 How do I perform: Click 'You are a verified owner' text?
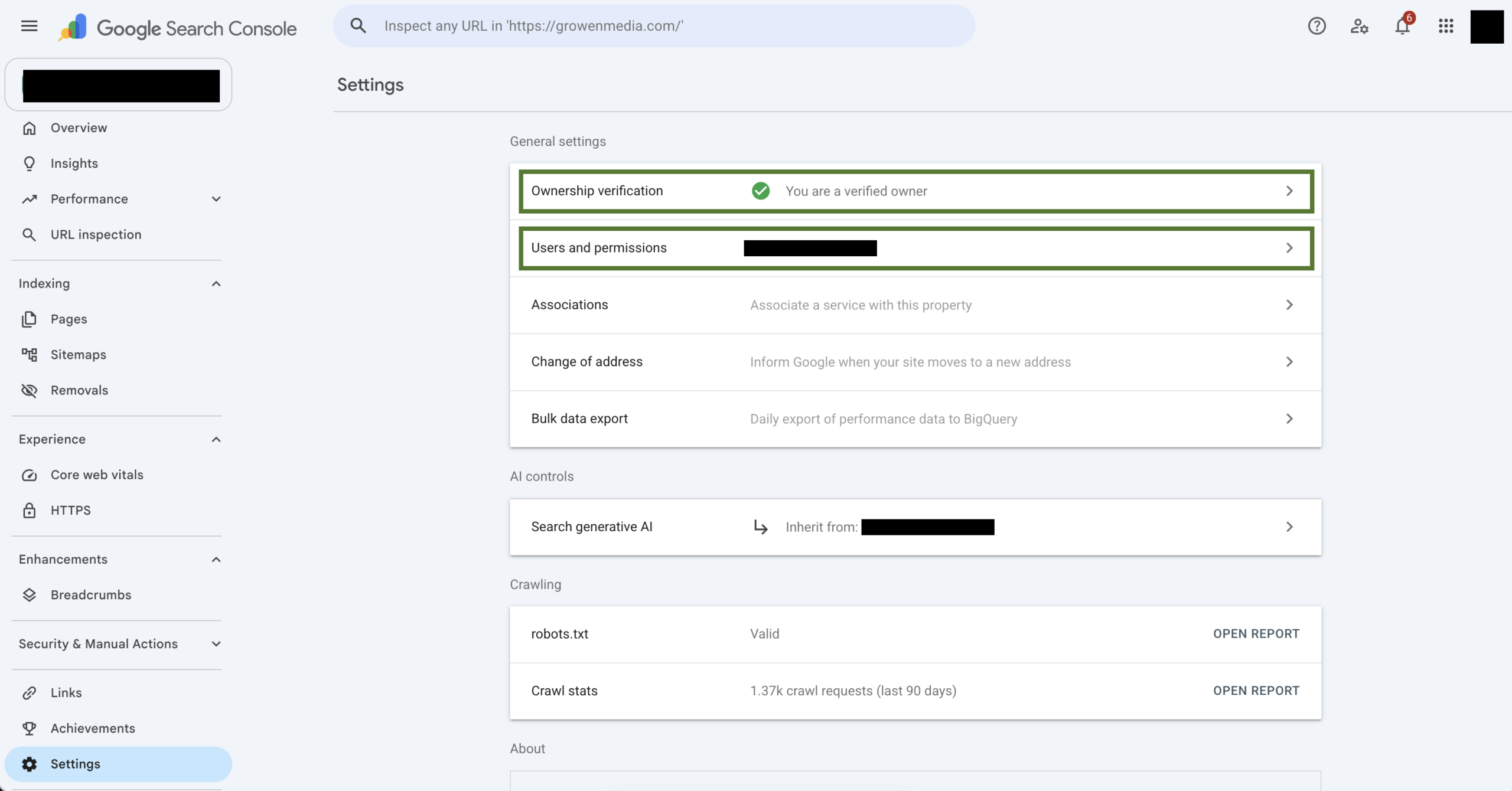pos(856,191)
